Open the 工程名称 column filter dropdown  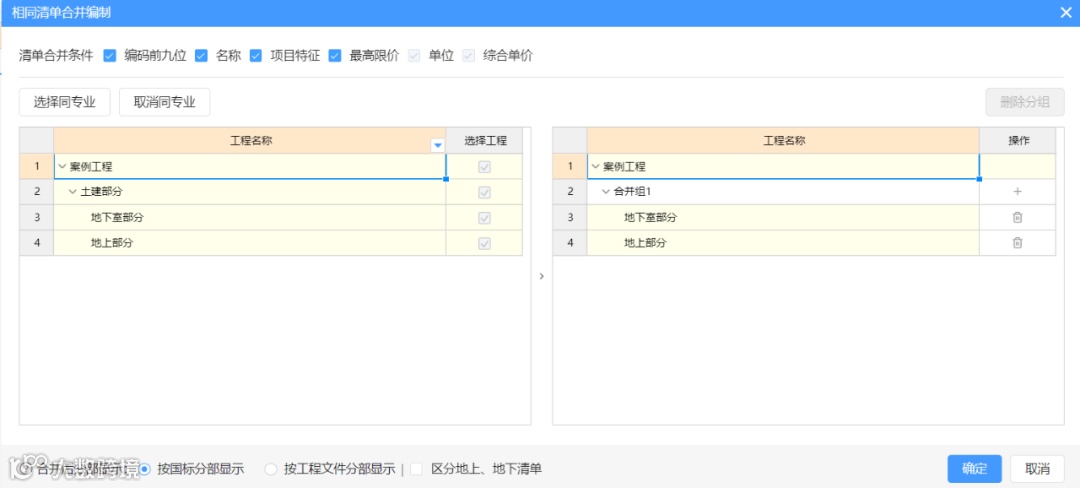pyautogui.click(x=437, y=145)
